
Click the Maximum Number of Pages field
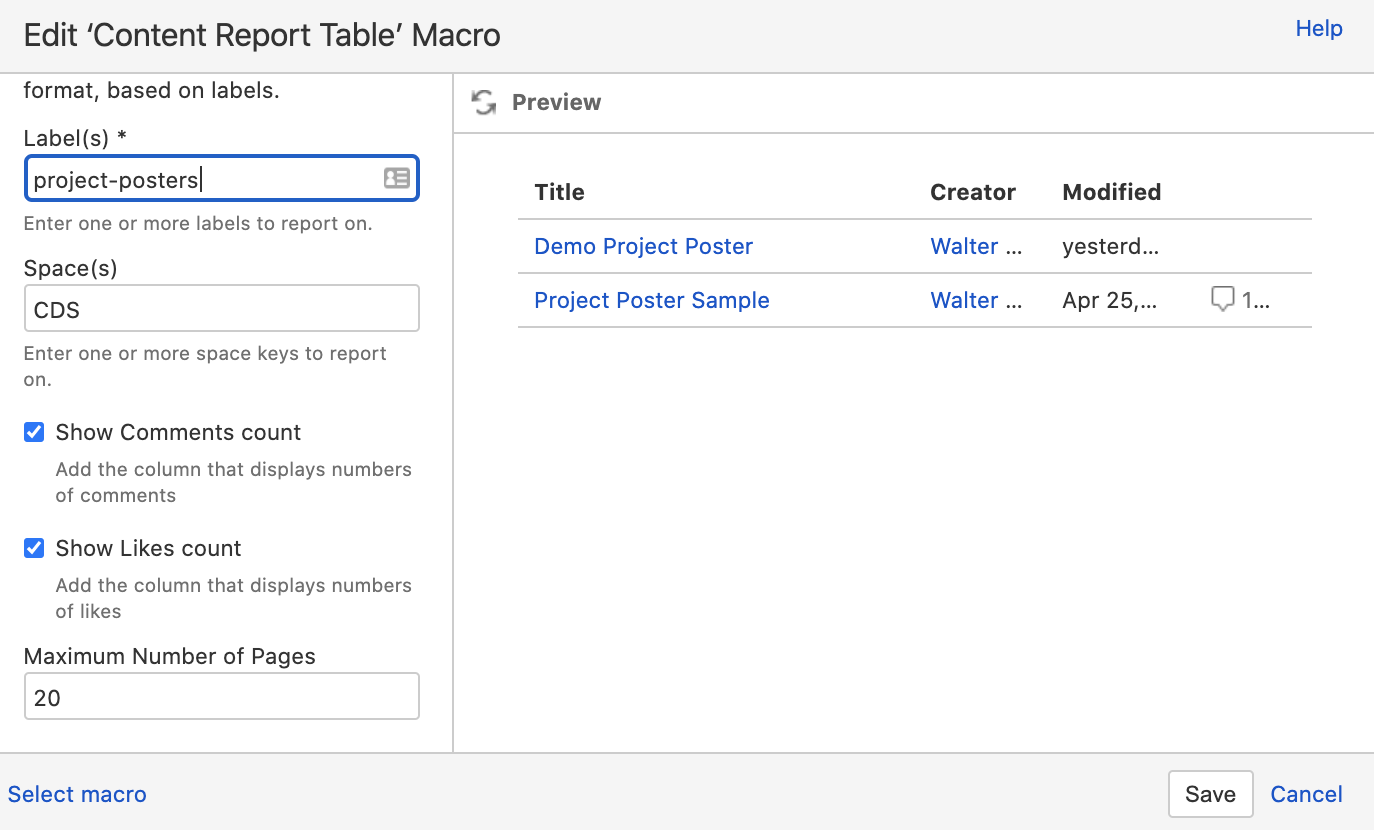tap(221, 697)
